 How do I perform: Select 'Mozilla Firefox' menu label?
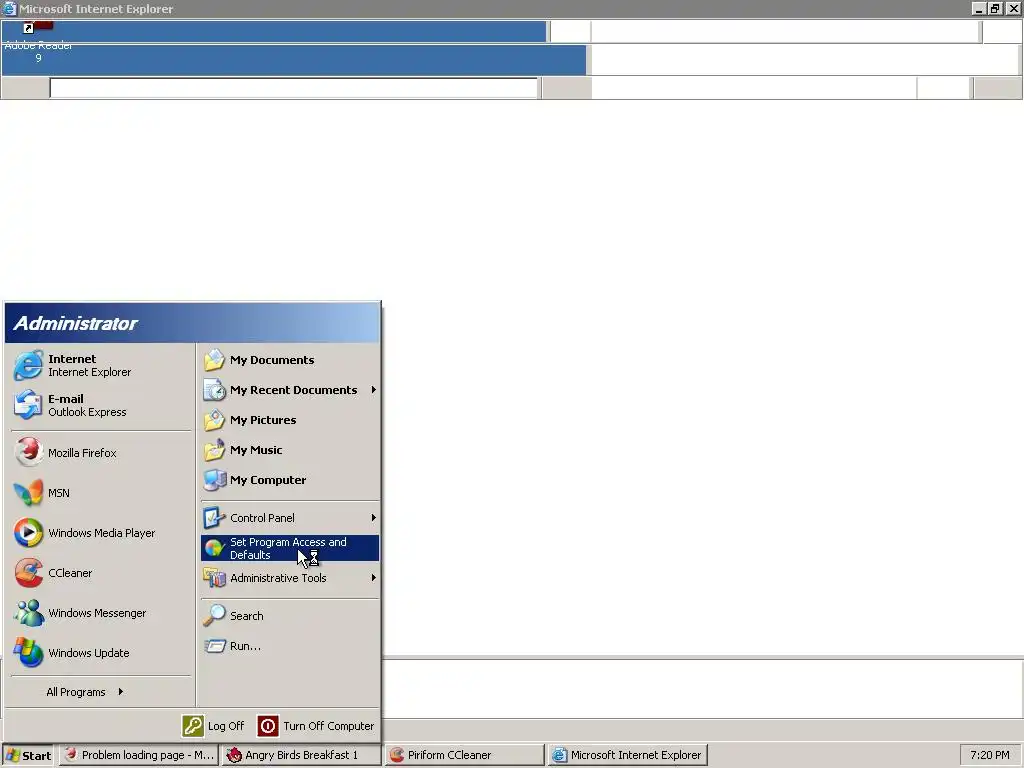(x=82, y=453)
